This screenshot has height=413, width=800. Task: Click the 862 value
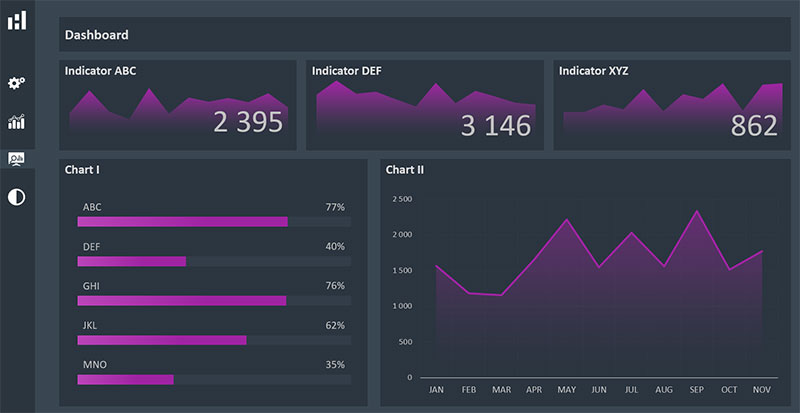pyautogui.click(x=754, y=126)
